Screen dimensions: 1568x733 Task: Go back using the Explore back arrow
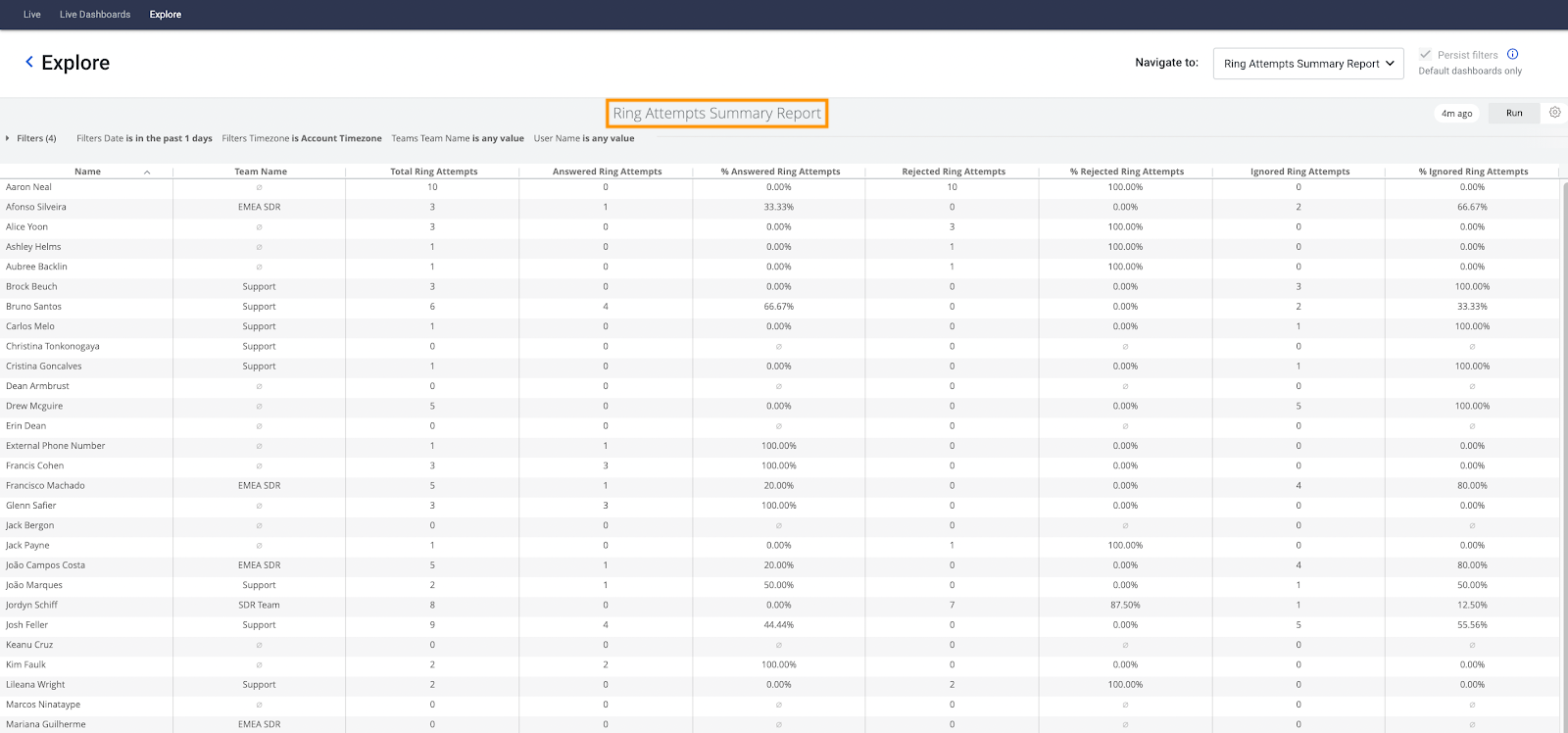pyautogui.click(x=29, y=62)
